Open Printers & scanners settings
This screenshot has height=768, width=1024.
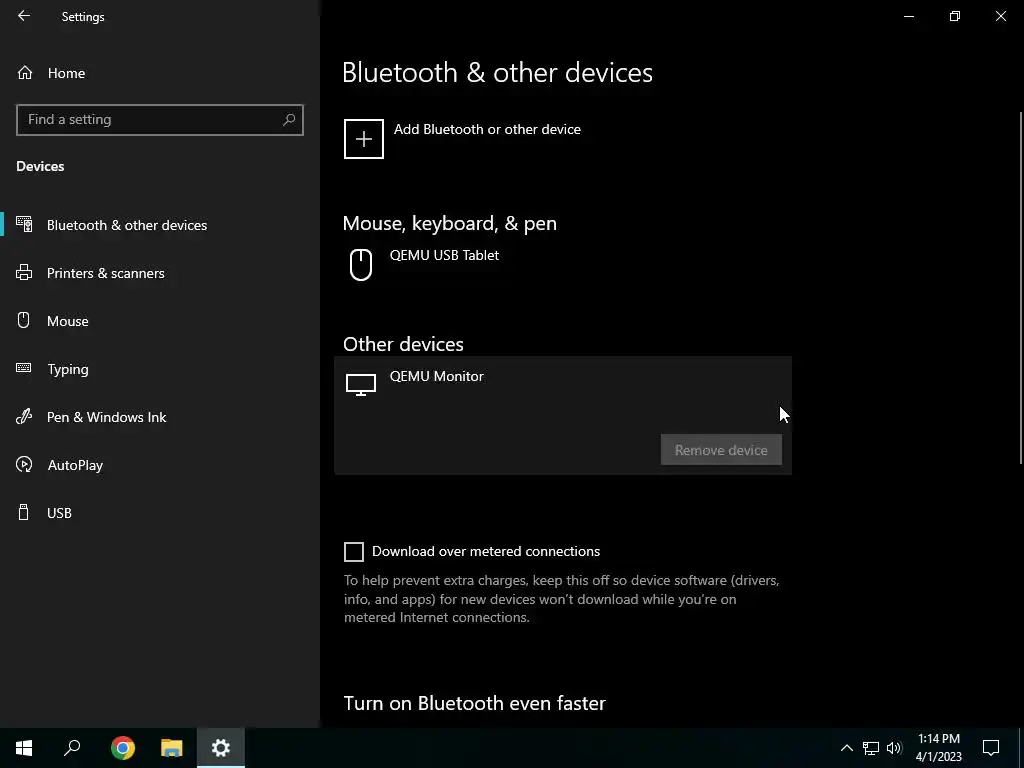click(x=160, y=273)
